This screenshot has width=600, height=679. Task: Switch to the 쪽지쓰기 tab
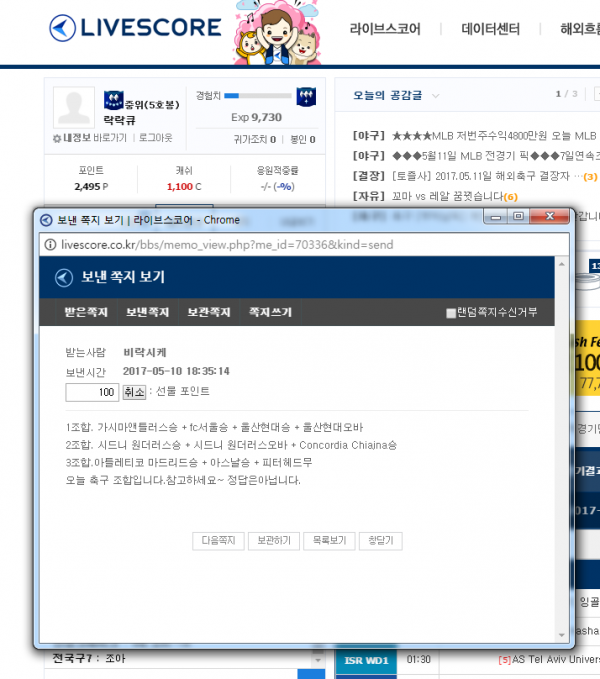click(x=271, y=312)
